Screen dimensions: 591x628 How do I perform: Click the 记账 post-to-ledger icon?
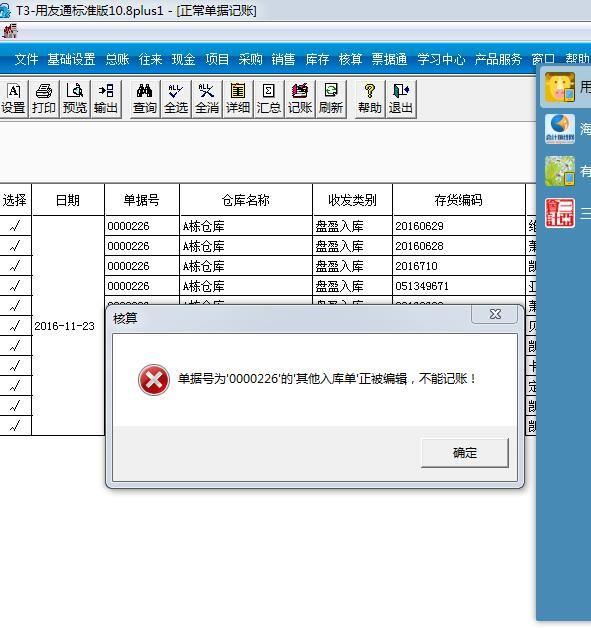point(300,99)
